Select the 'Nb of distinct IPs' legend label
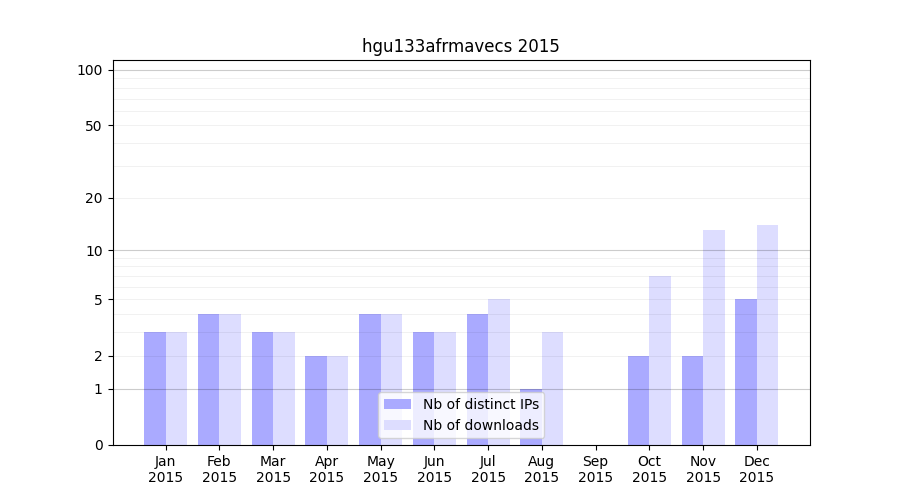The width and height of the screenshot is (900, 500). pyautogui.click(x=480, y=404)
